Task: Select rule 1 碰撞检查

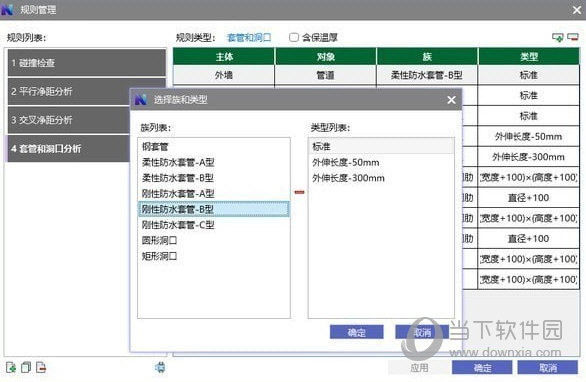Action: coord(87,63)
